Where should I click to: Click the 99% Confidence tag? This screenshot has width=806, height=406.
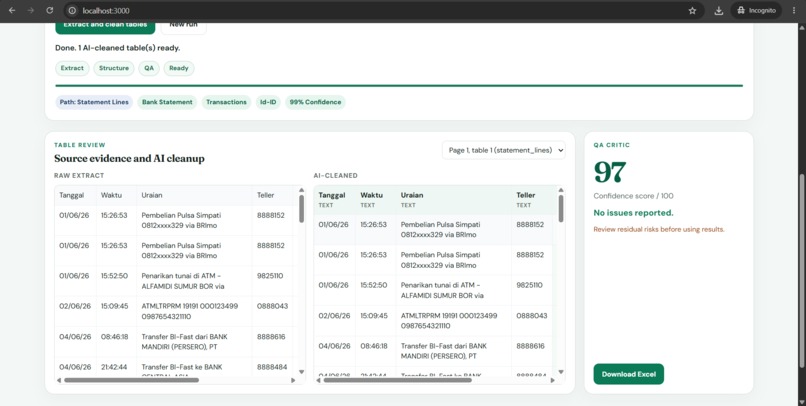click(x=315, y=102)
